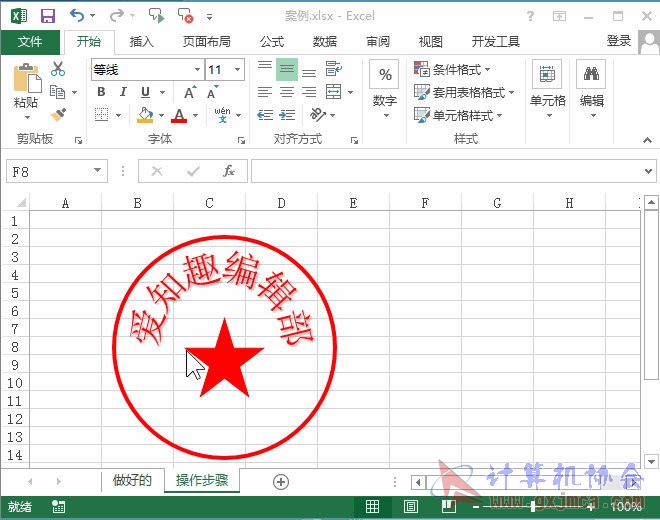Toggle Italic formatting
The height and width of the screenshot is (520, 660).
pyautogui.click(x=123, y=92)
